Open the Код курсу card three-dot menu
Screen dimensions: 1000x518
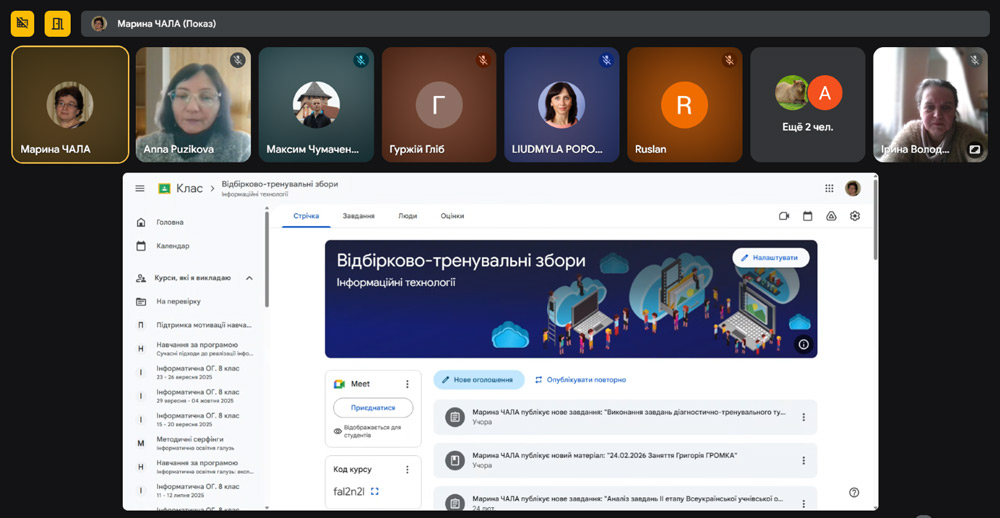coord(407,470)
